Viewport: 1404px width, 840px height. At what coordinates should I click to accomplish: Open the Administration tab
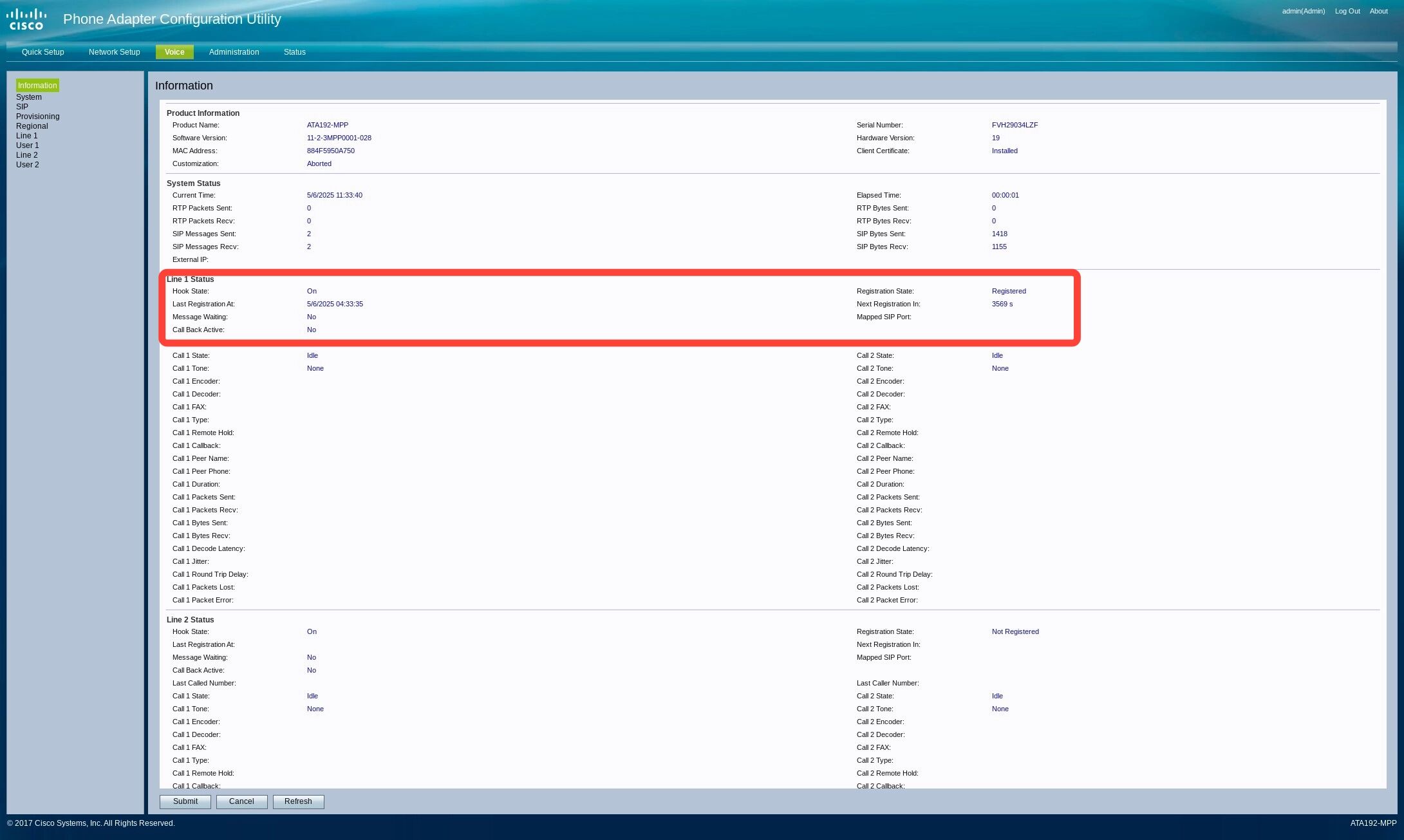point(234,52)
